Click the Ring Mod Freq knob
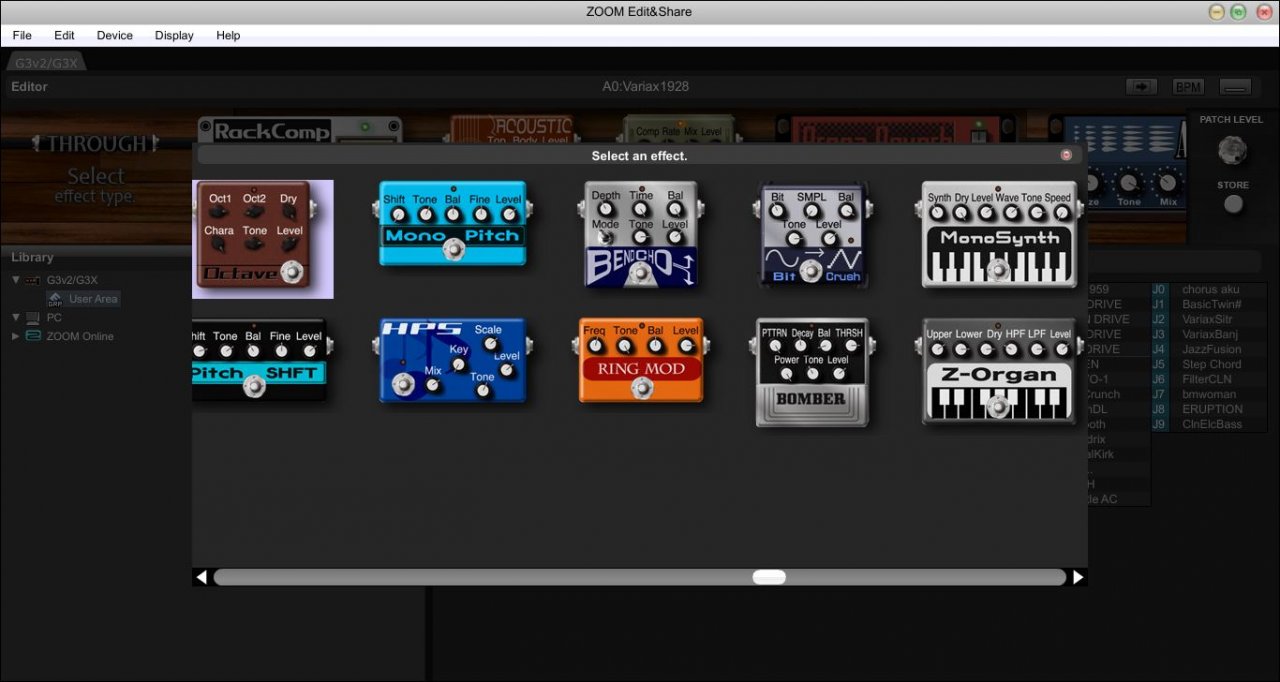This screenshot has height=682, width=1280. click(595, 345)
